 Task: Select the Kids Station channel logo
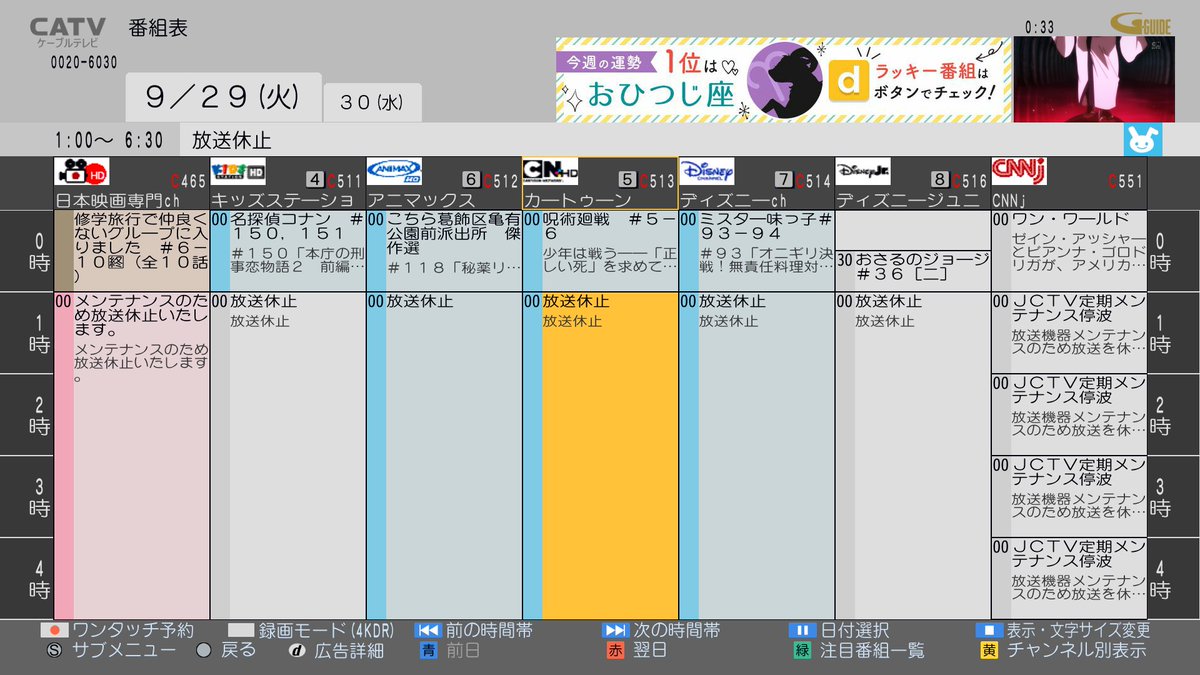pos(237,171)
